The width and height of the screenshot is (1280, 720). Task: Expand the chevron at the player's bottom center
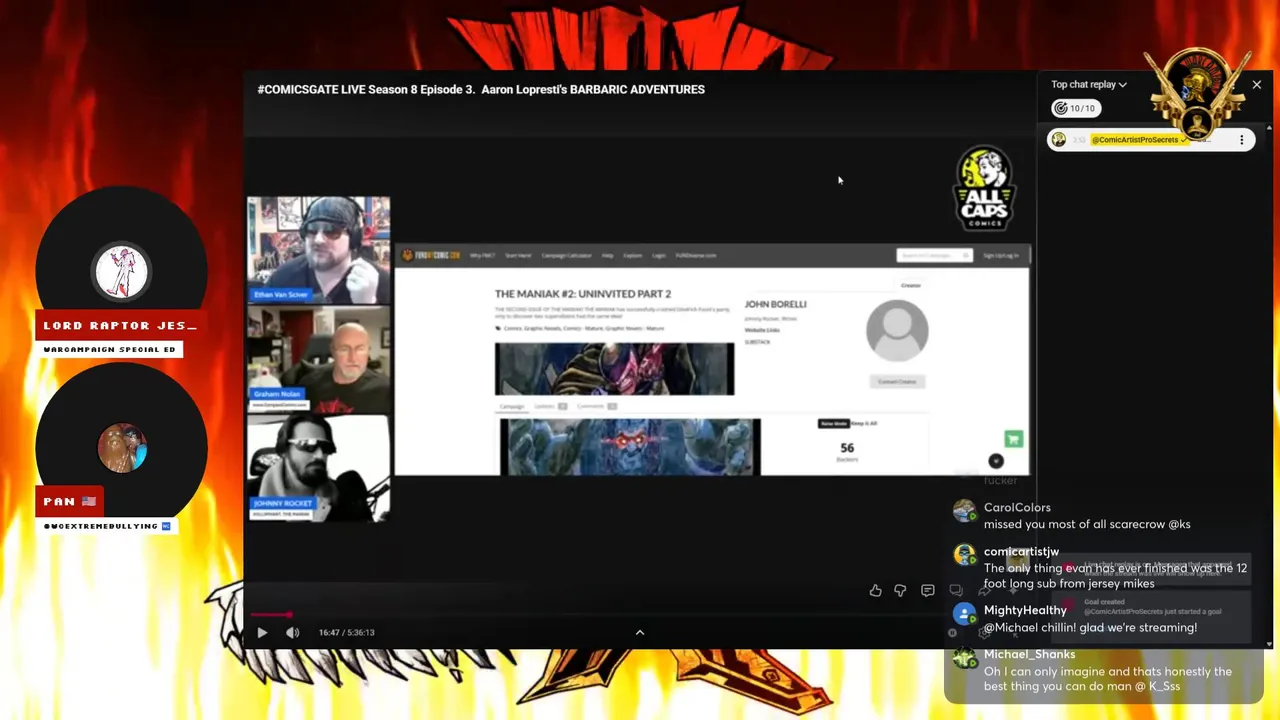[640, 632]
